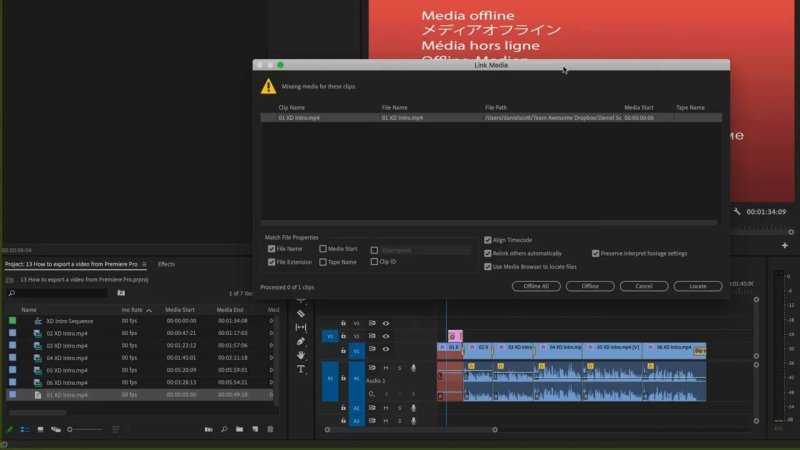The height and width of the screenshot is (450, 800).
Task: Click the sequence icon beside XD Intro Sequence
Action: (38, 321)
